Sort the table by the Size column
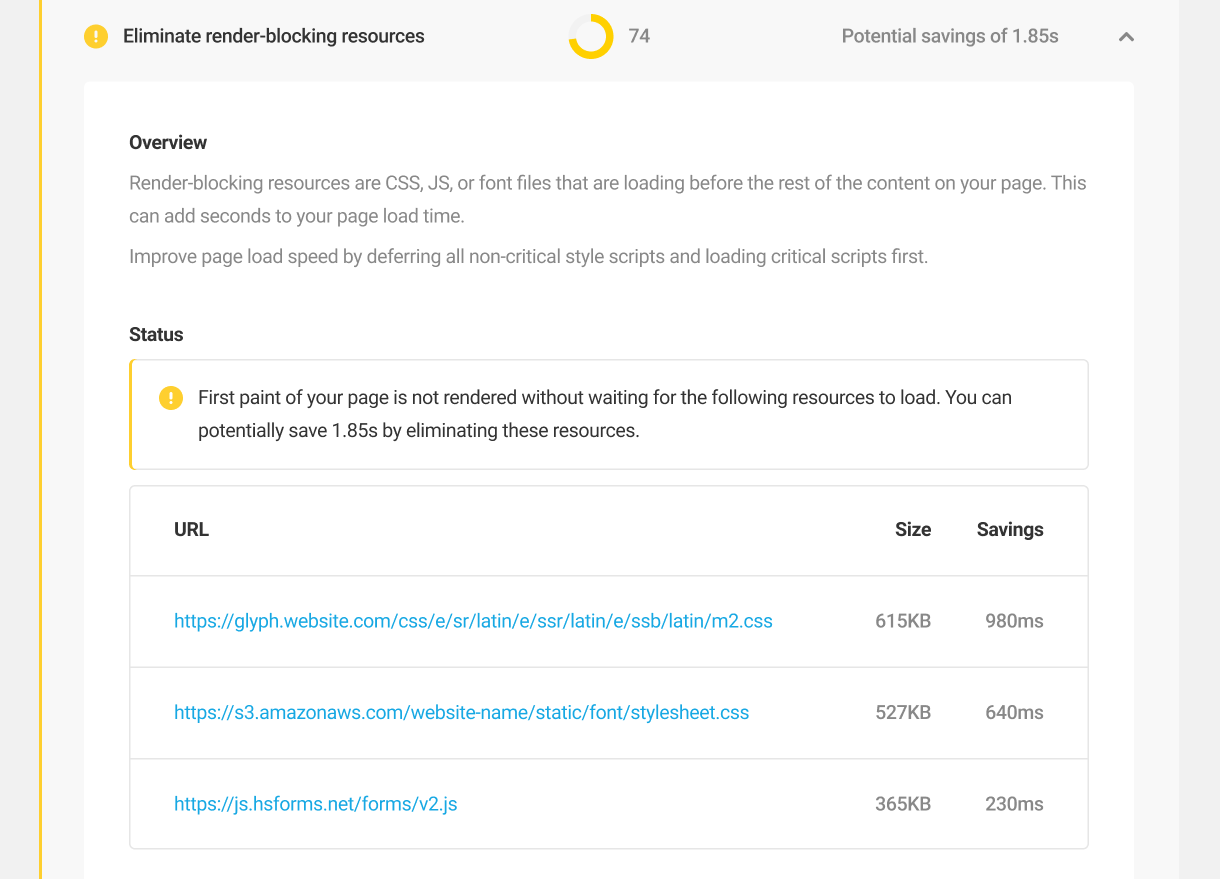The width and height of the screenshot is (1220, 879). [913, 529]
